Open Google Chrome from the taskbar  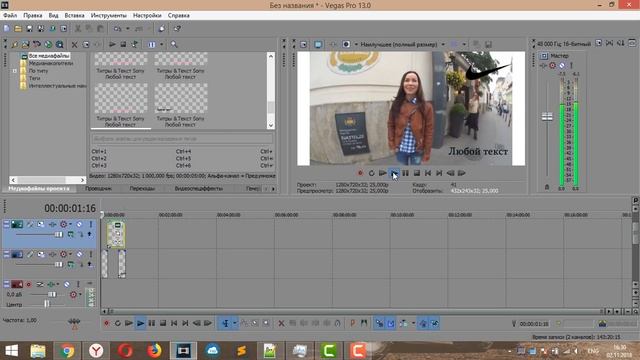click(67, 351)
